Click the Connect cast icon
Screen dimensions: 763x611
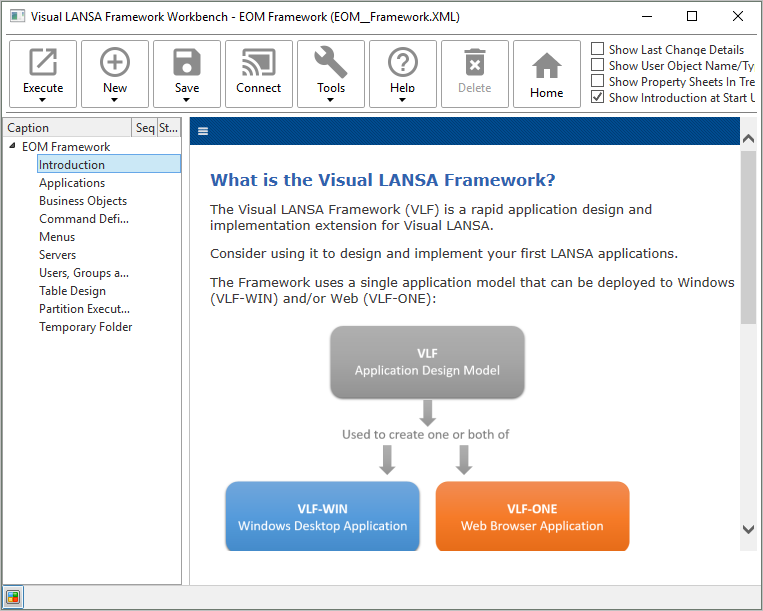pyautogui.click(x=259, y=62)
